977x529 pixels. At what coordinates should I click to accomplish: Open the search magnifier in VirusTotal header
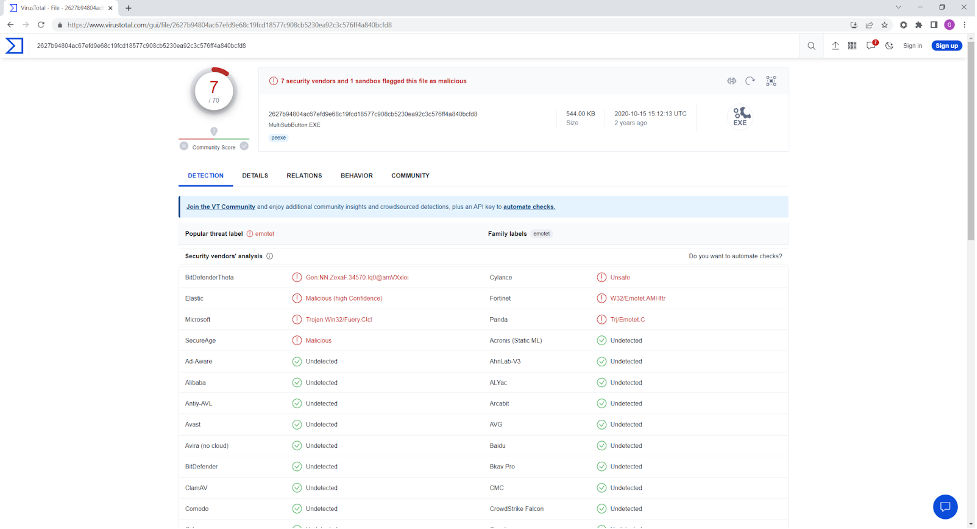coord(811,45)
